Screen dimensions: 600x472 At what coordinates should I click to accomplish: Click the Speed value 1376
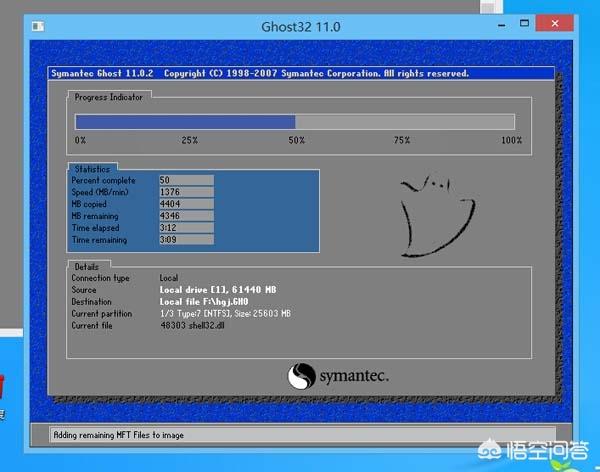[x=186, y=192]
